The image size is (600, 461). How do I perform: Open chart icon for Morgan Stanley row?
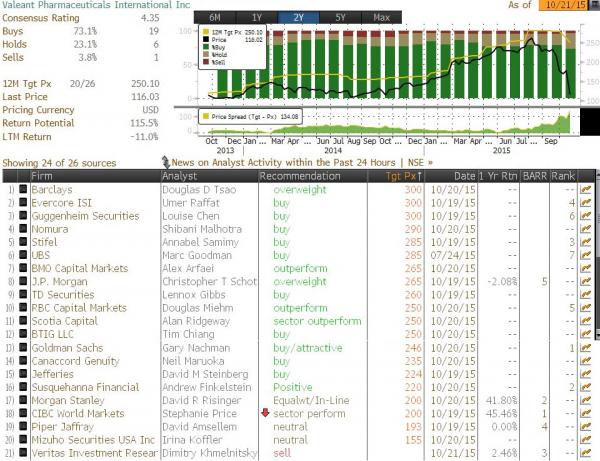(x=585, y=400)
